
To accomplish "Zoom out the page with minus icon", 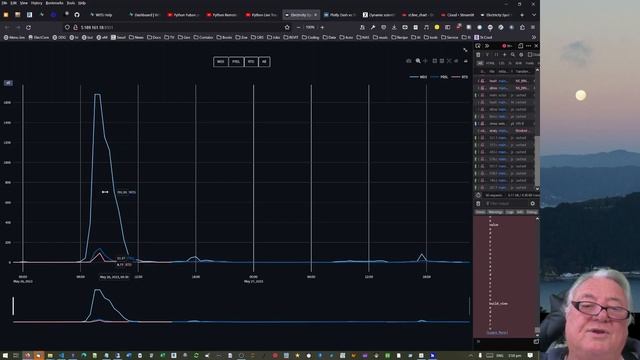I will click(298, 27).
